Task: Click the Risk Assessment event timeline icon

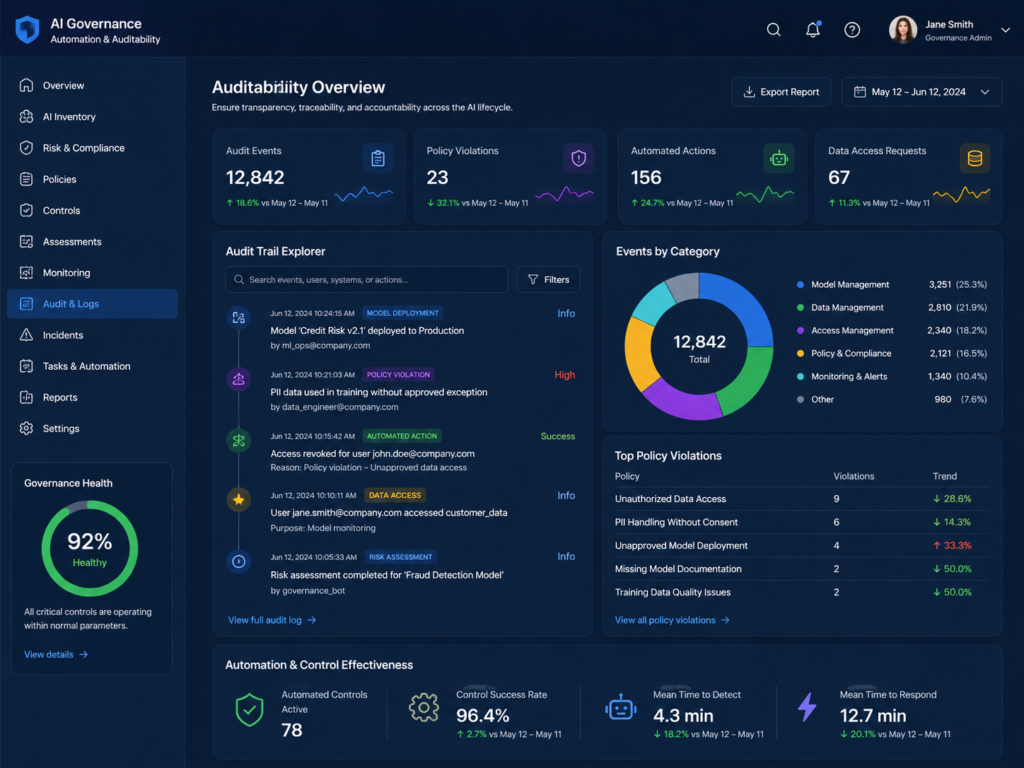Action: coord(238,562)
